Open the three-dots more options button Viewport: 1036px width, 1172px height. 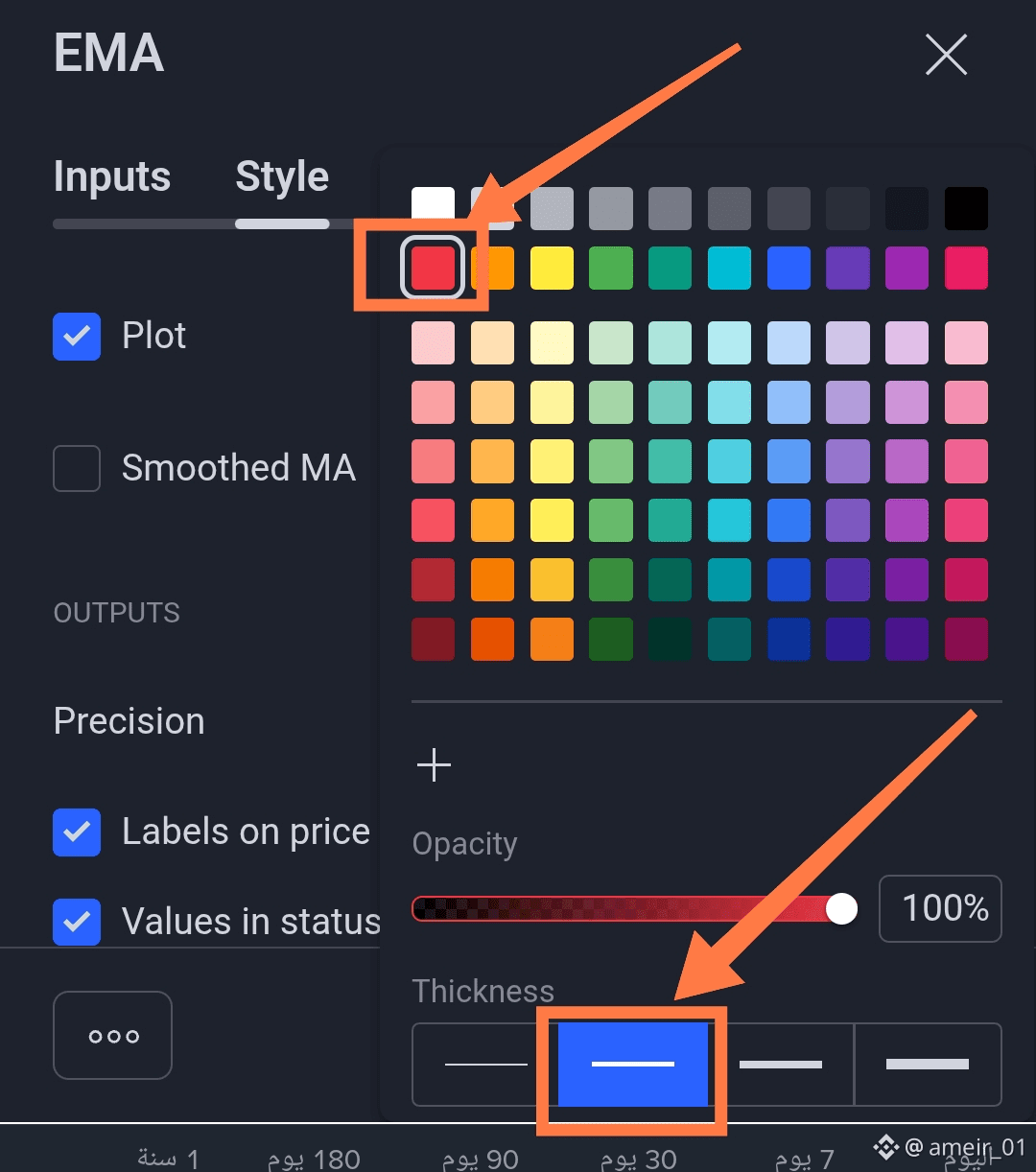pyautogui.click(x=113, y=1036)
